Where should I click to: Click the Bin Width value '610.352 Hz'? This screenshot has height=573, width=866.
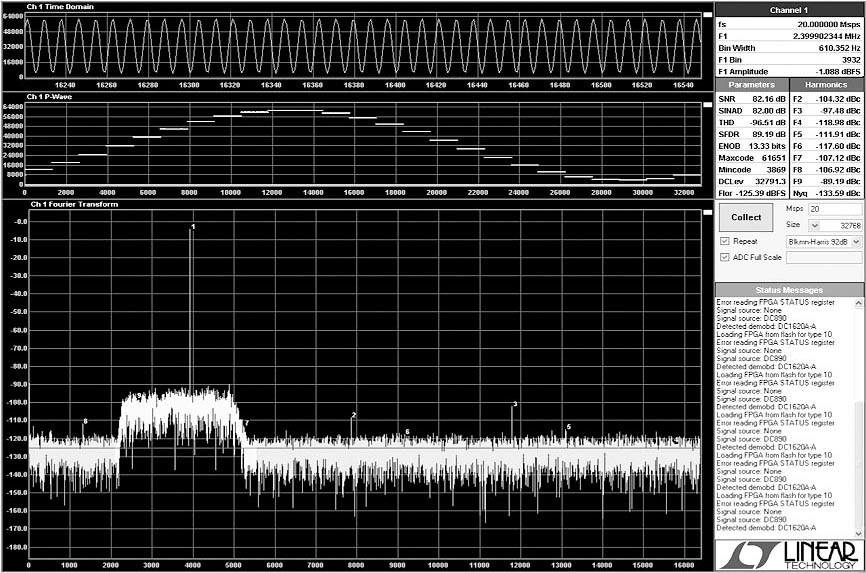(x=839, y=48)
